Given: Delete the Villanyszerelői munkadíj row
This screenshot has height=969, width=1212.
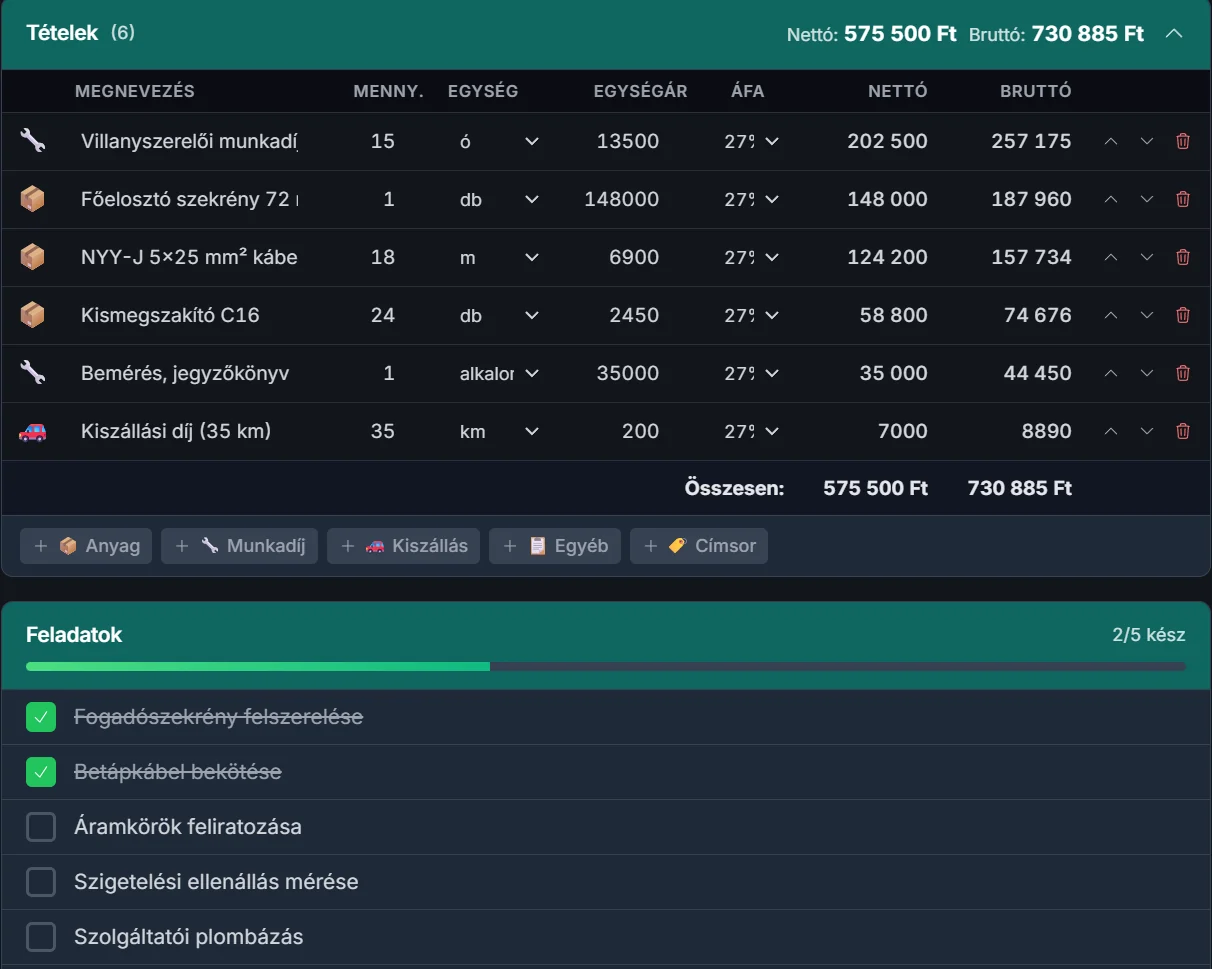Looking at the screenshot, I should (x=1183, y=141).
